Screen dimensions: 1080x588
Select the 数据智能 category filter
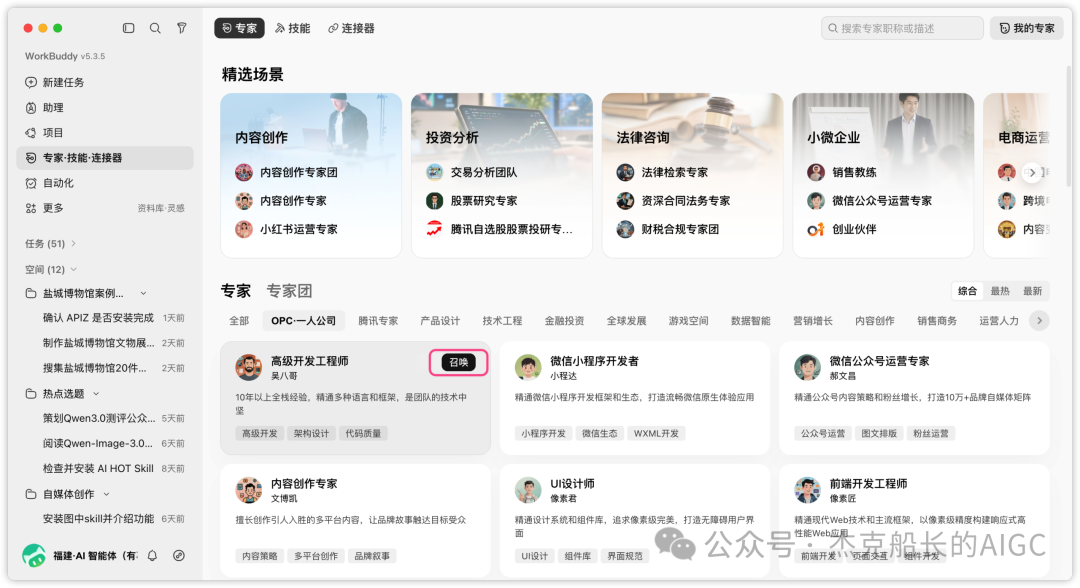coord(751,321)
